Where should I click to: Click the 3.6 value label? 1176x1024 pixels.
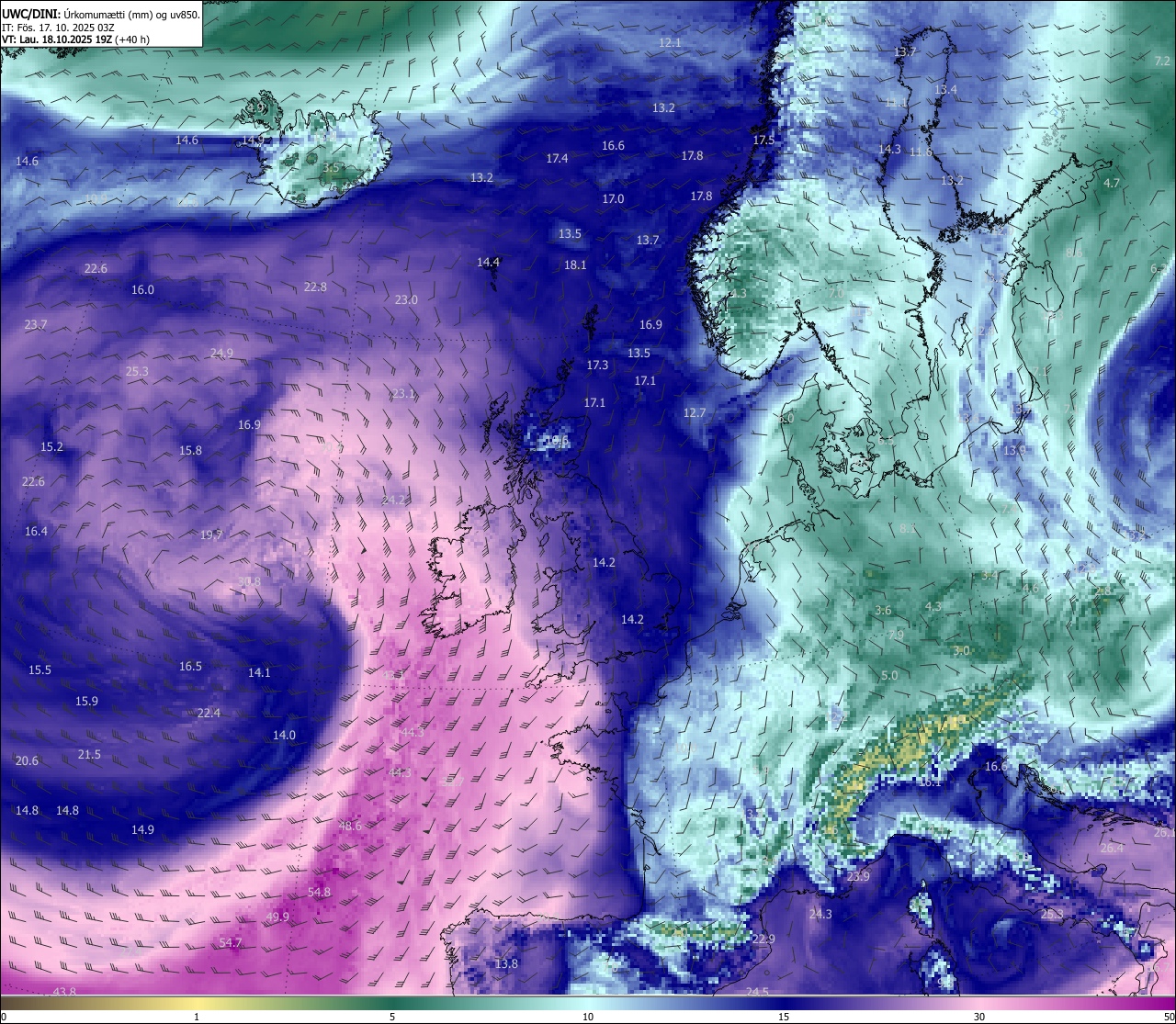point(883,611)
